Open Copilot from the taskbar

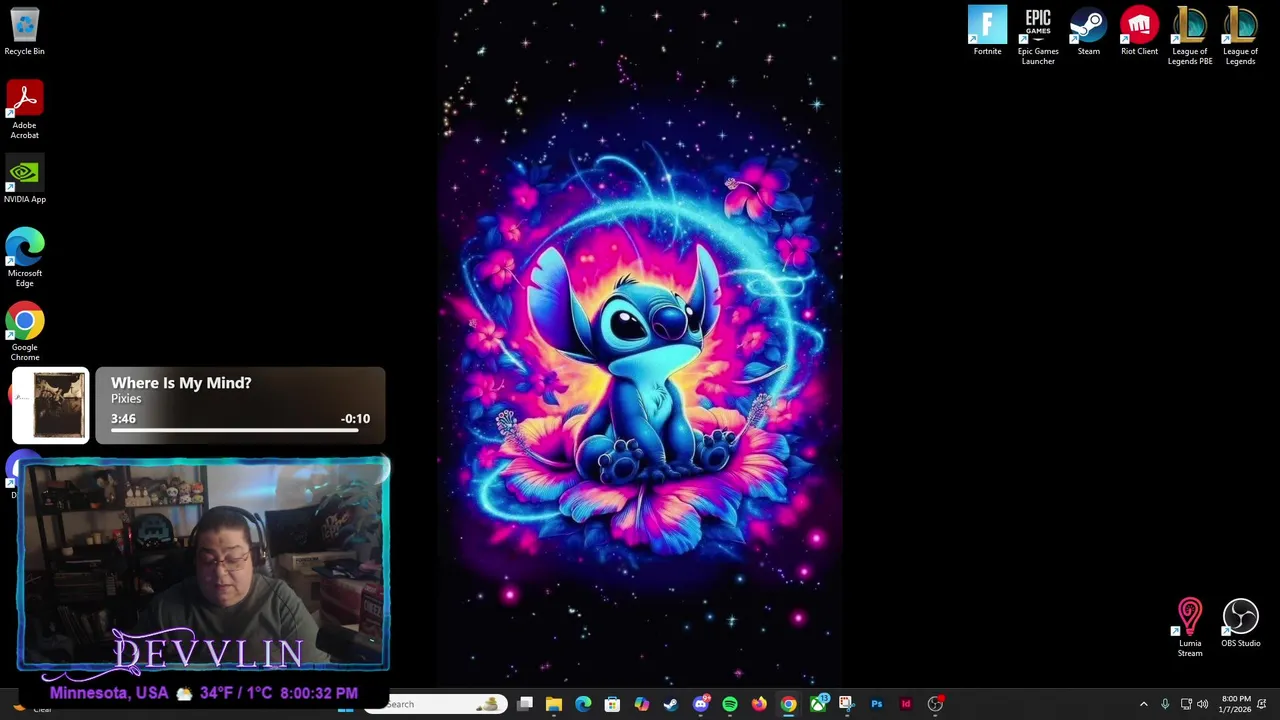[x=641, y=704]
